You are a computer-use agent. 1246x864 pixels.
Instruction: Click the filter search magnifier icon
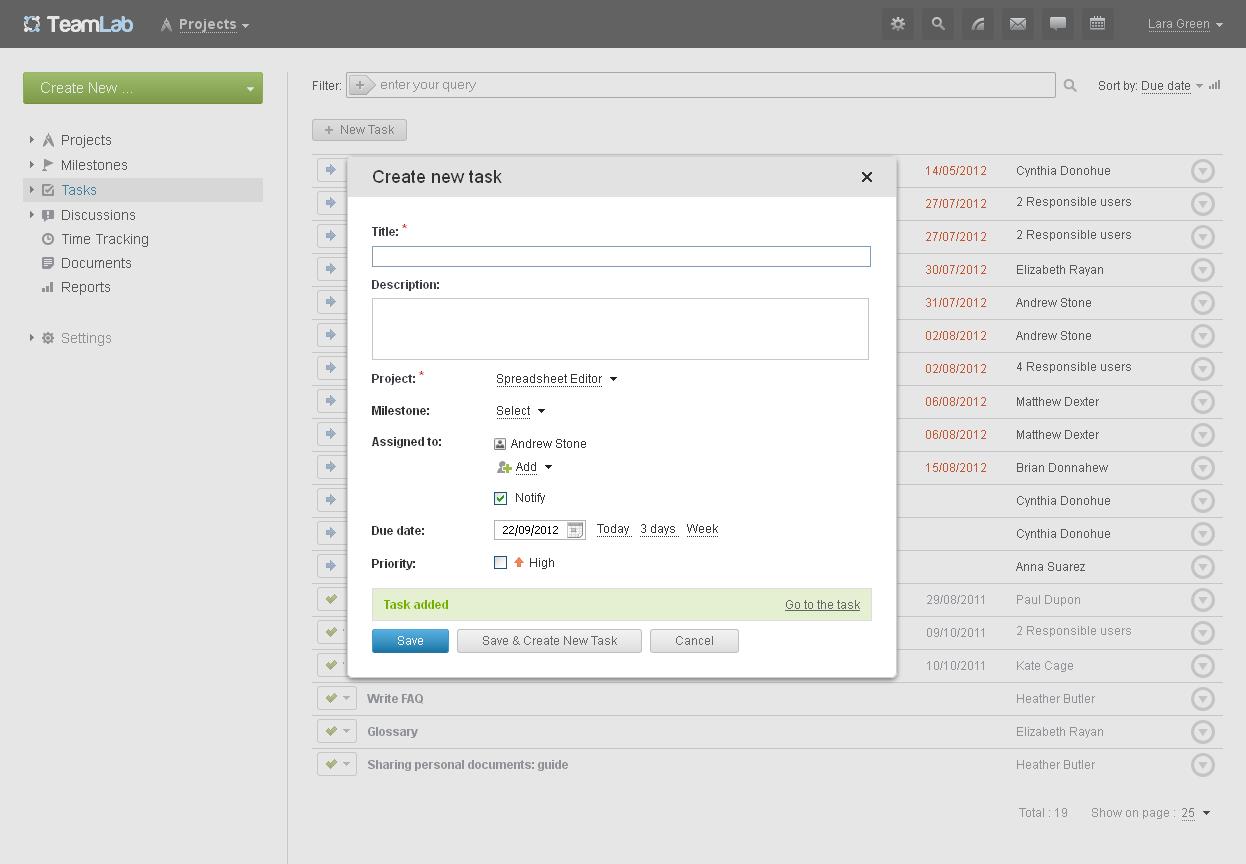[x=1070, y=86]
